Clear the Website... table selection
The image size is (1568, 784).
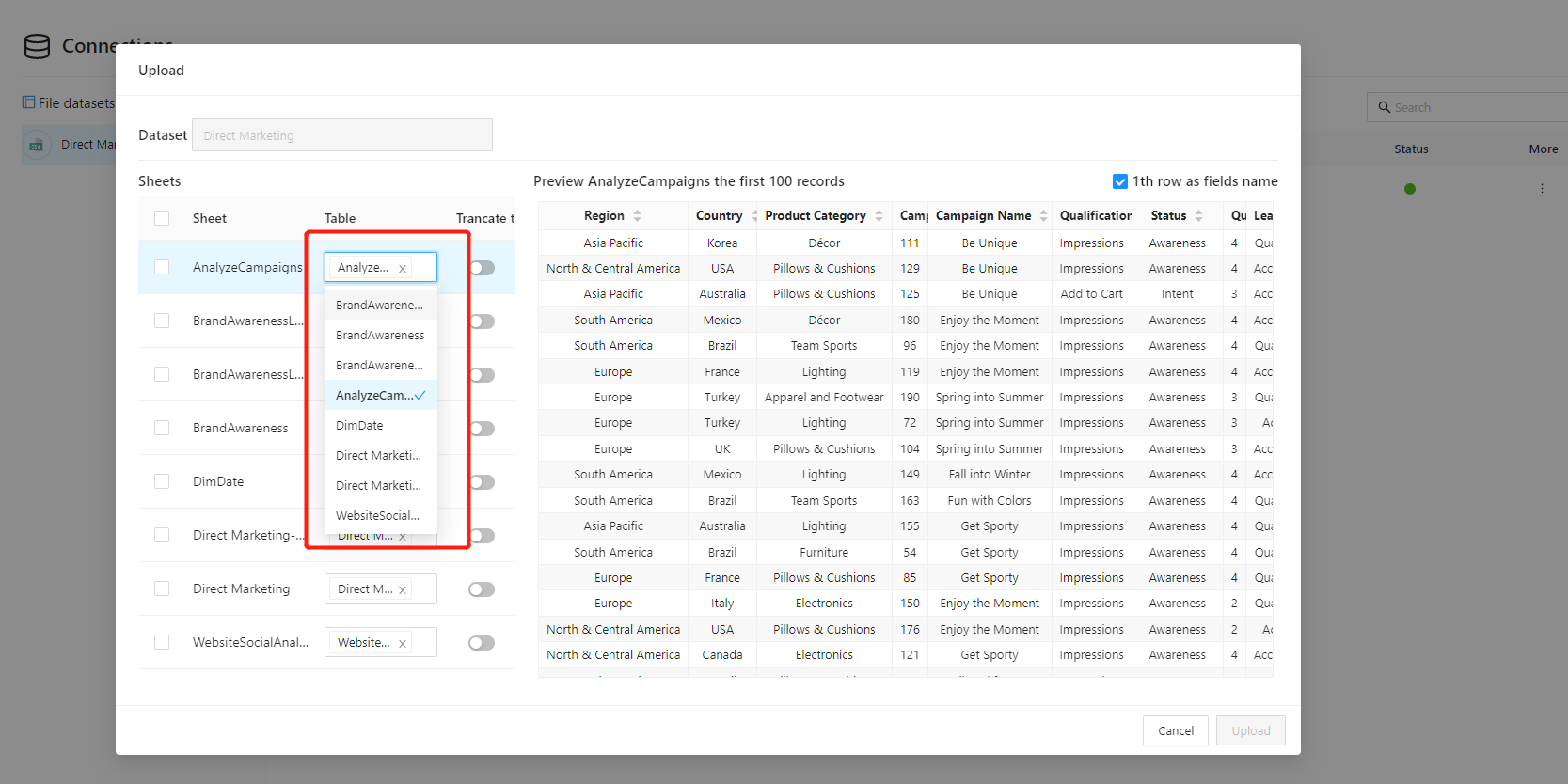pos(403,643)
